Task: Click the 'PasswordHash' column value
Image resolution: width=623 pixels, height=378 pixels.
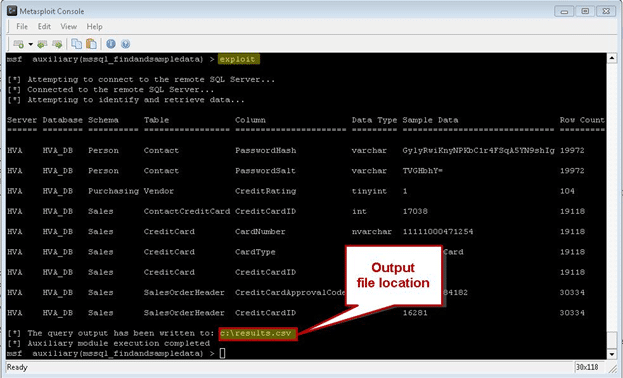Action: tap(265, 151)
